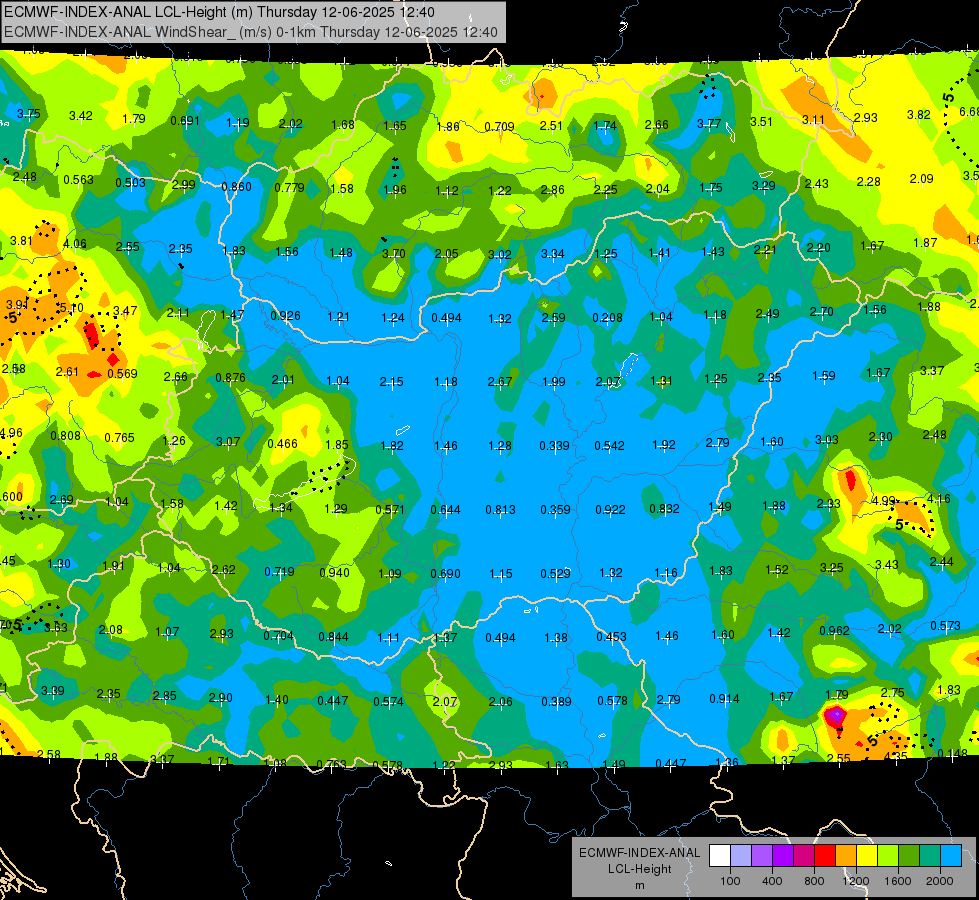Click the legend tick label 100
This screenshot has height=900, width=979.
point(730,881)
